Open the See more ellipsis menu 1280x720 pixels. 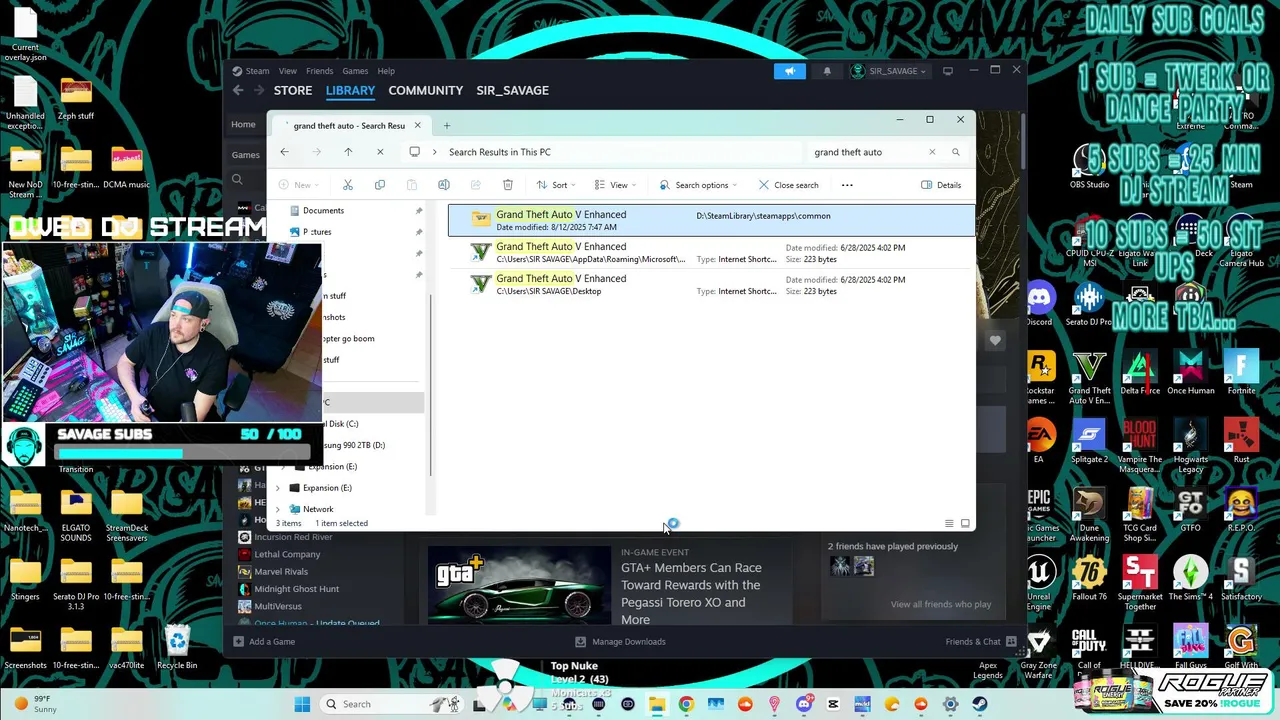coord(847,185)
